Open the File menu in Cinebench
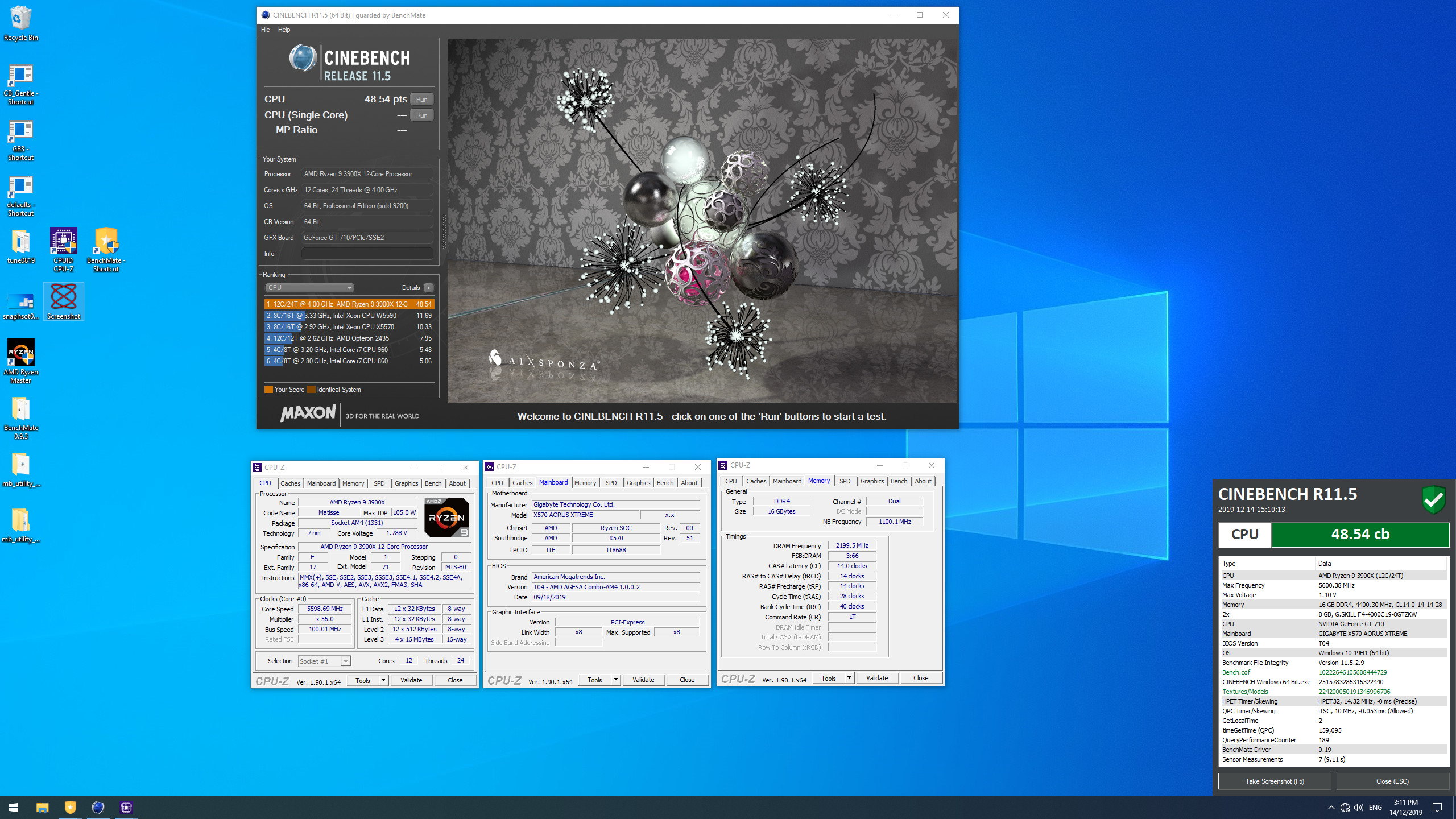The image size is (1456, 819). [x=266, y=30]
